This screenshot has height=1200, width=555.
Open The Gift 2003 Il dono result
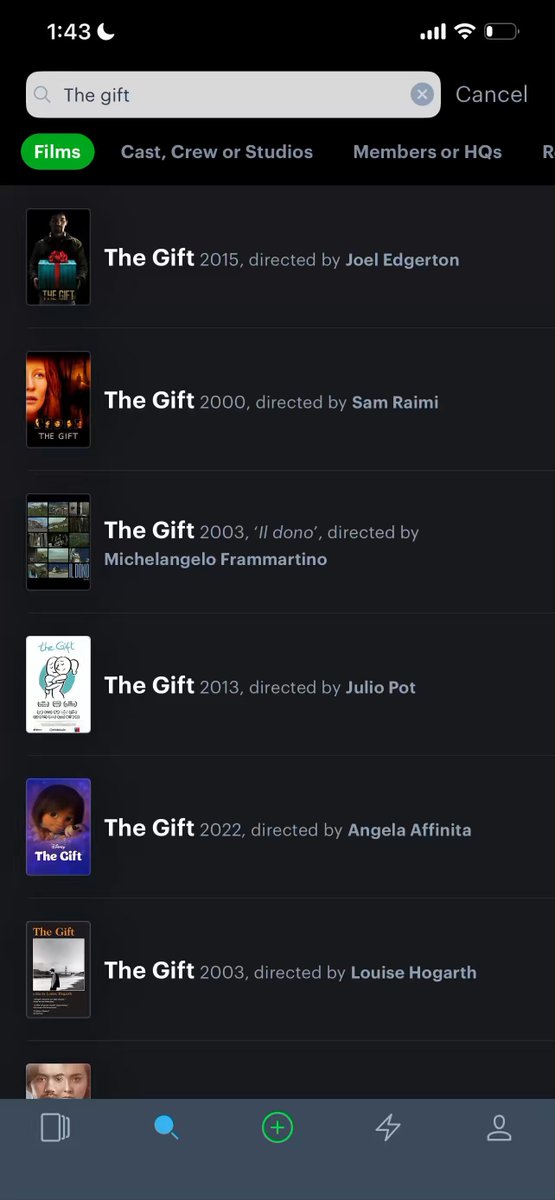(290, 542)
